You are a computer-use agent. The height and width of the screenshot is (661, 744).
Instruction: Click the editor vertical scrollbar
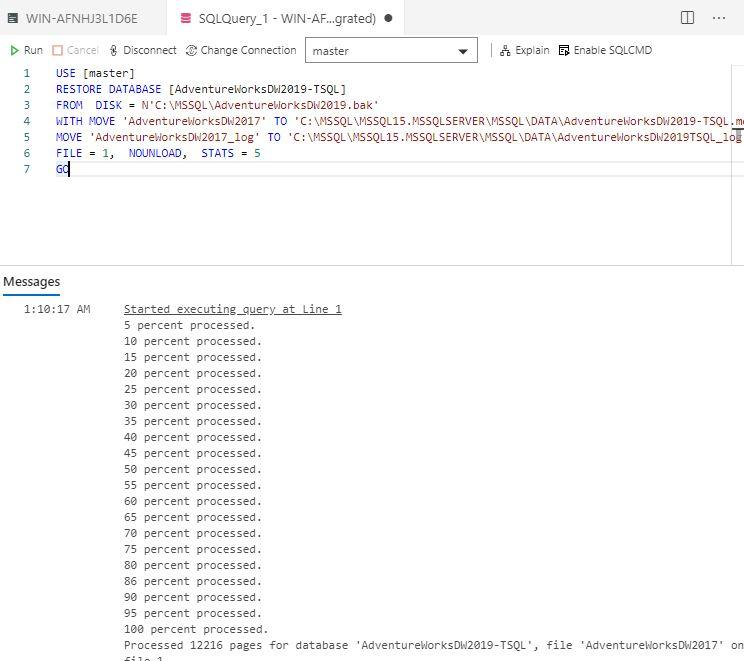click(x=738, y=164)
